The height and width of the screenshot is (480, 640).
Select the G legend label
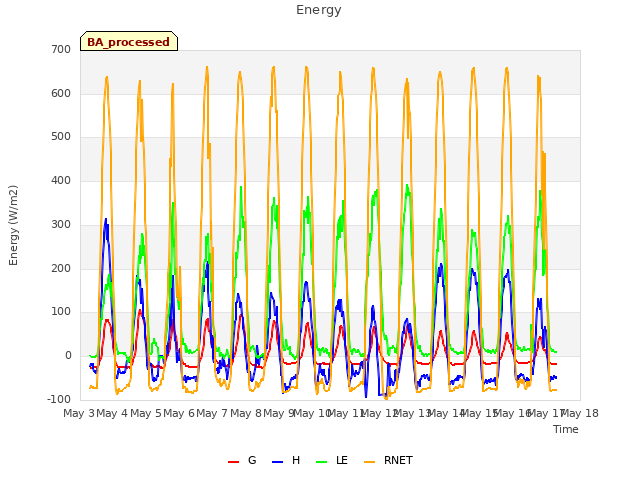coord(252,460)
